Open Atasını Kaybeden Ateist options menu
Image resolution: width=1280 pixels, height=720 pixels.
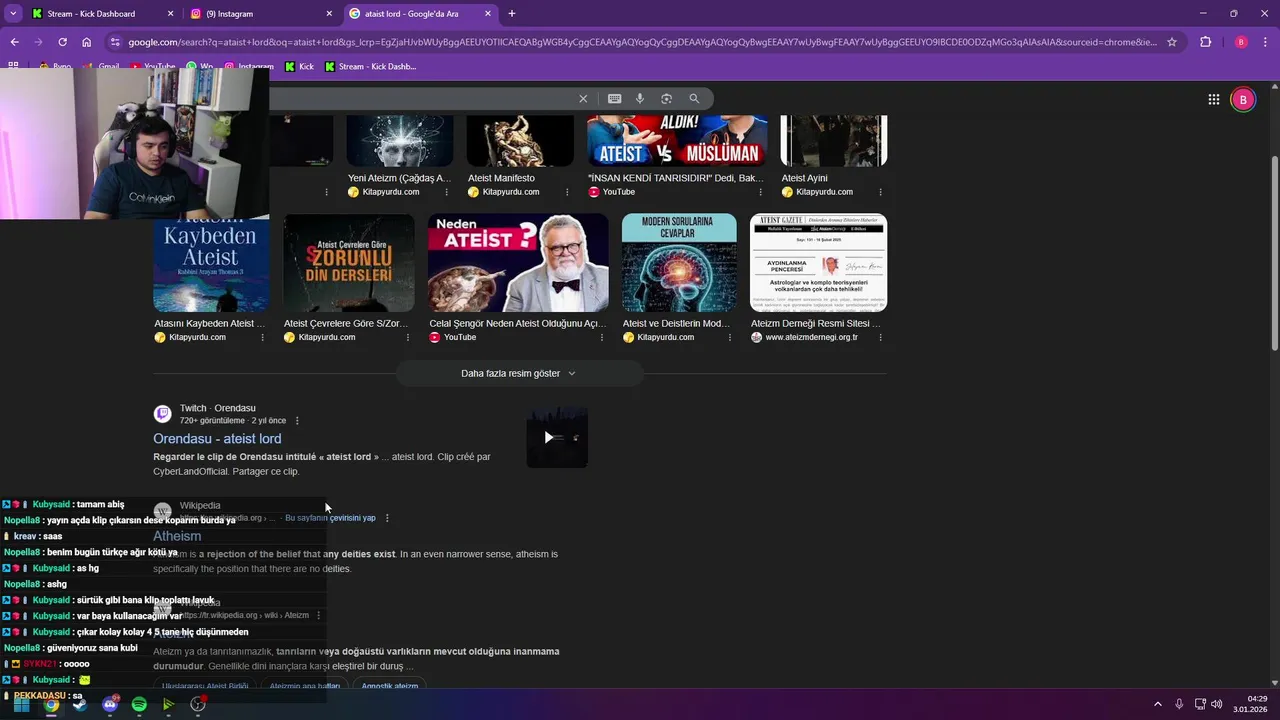point(263,338)
